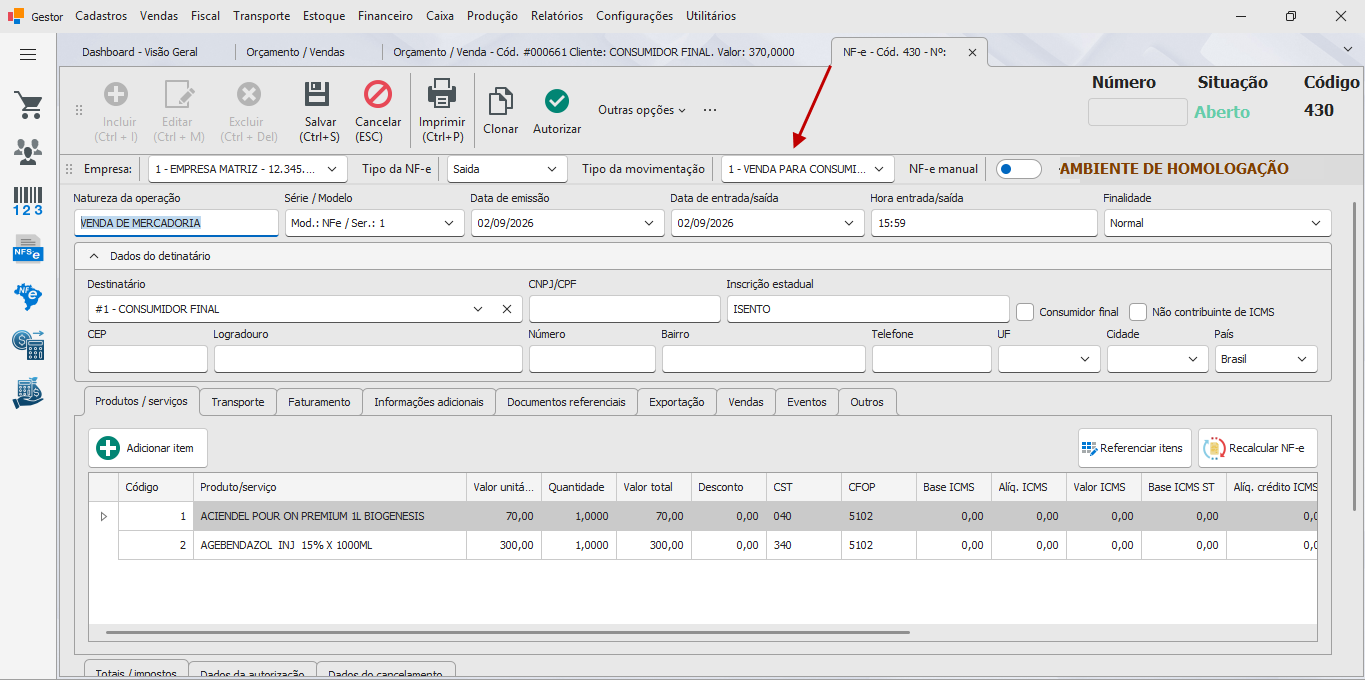Switch to the Transporte tab
The width and height of the screenshot is (1365, 680).
238,402
